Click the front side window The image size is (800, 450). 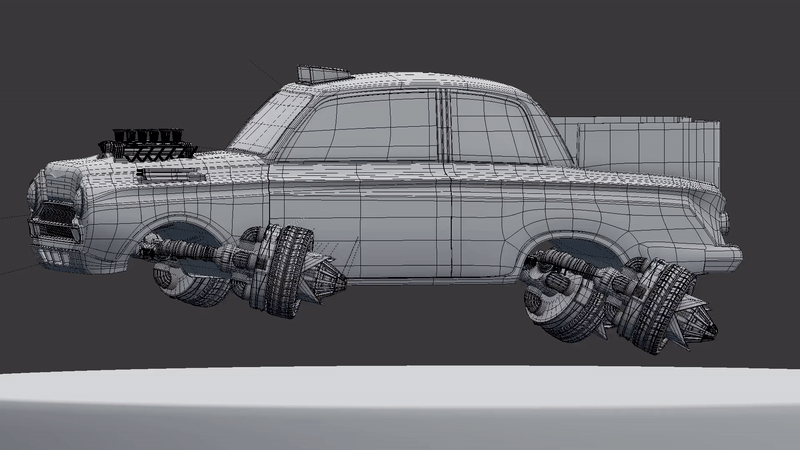(360, 128)
